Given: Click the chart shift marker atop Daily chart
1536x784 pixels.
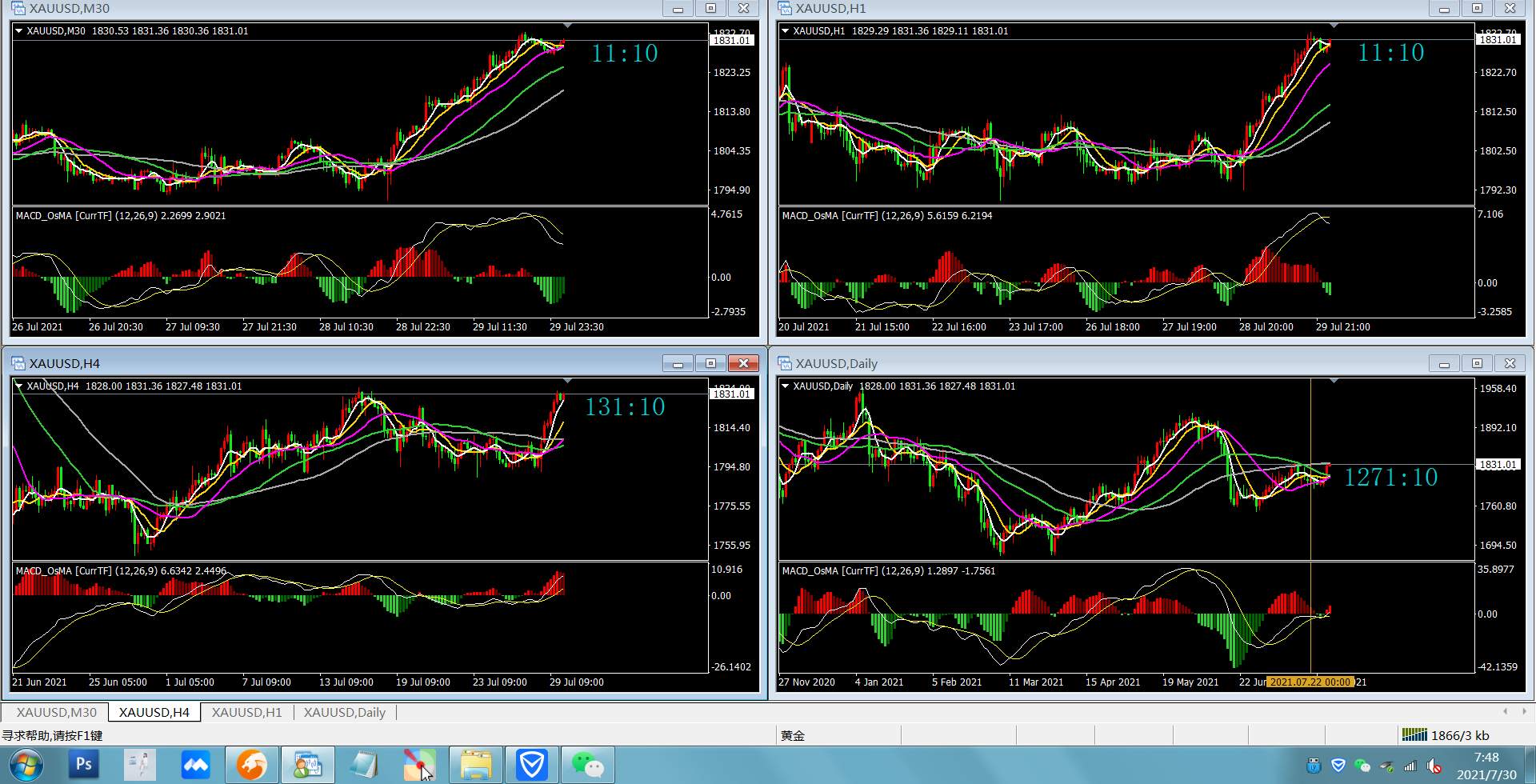Looking at the screenshot, I should pos(1334,381).
